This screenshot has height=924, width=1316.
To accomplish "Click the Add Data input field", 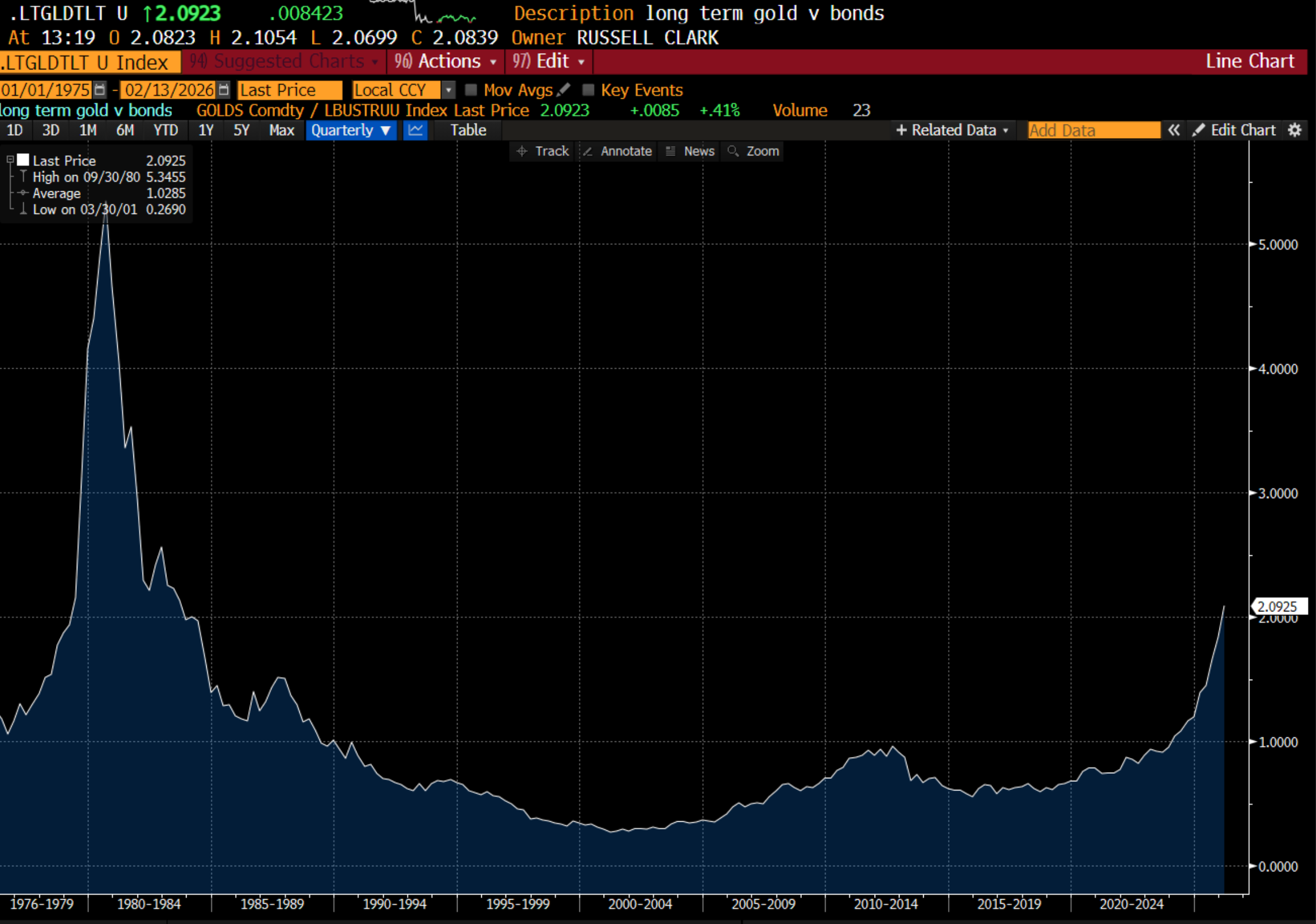I will pos(1093,131).
